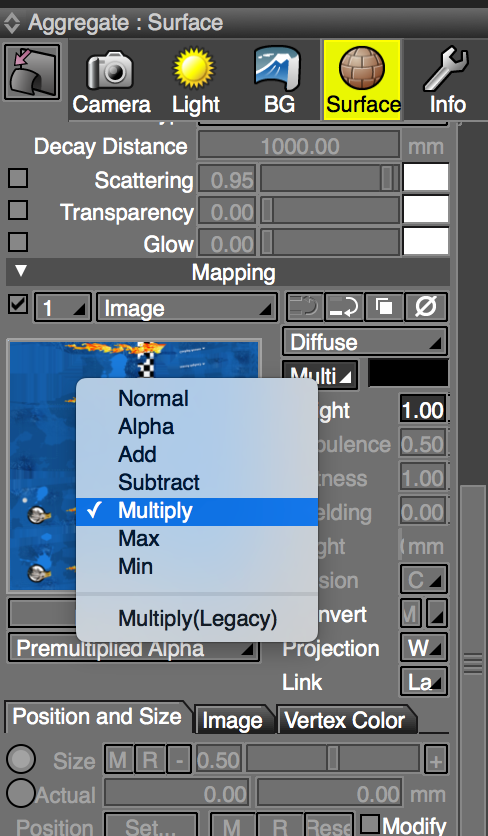Switch to the Vertex Color tab

pyautogui.click(x=345, y=720)
